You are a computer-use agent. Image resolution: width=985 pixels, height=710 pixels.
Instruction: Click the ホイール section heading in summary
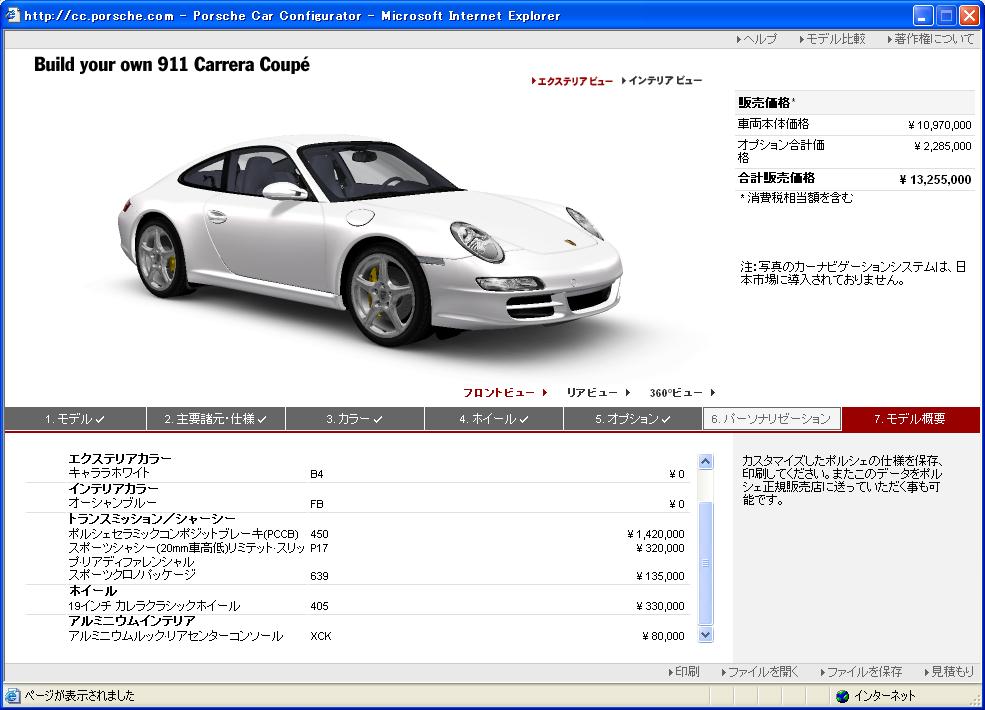pos(93,591)
